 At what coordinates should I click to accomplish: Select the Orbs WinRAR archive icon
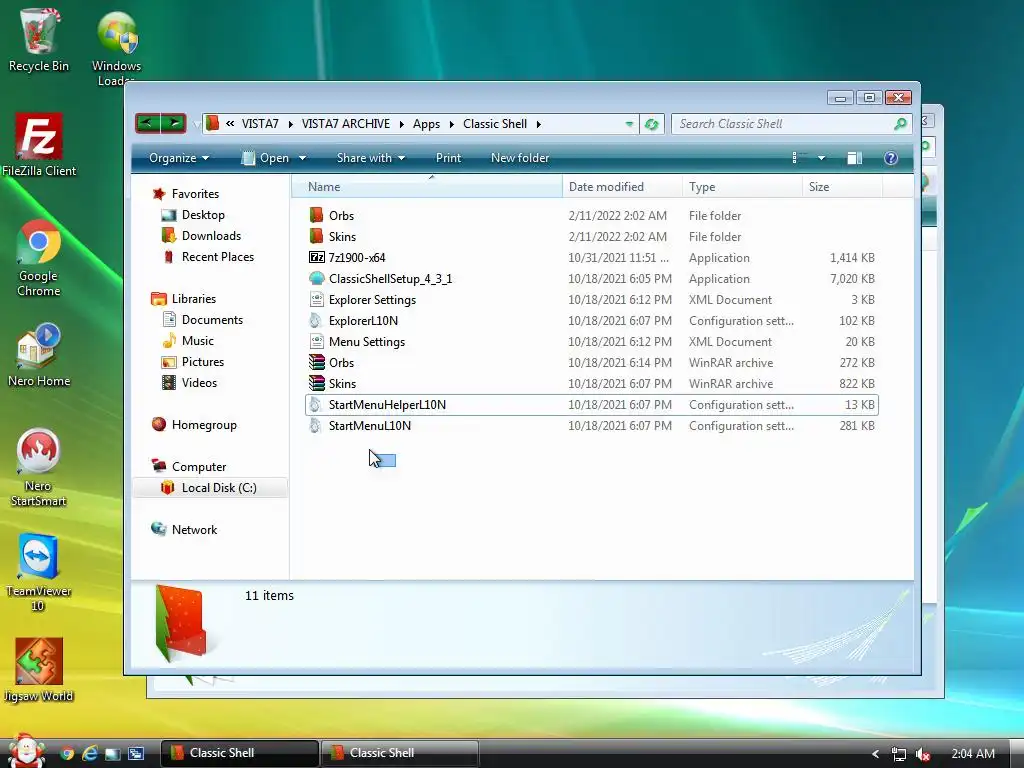point(317,362)
